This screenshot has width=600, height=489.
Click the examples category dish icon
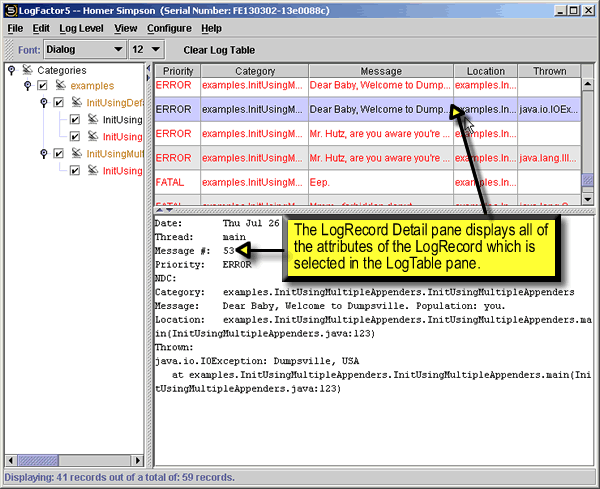pyautogui.click(x=59, y=86)
